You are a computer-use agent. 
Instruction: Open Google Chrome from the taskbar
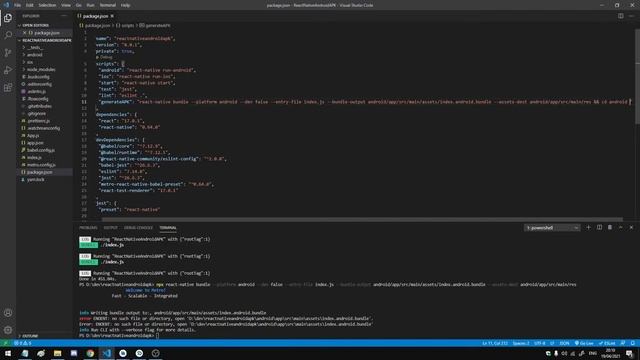90,353
